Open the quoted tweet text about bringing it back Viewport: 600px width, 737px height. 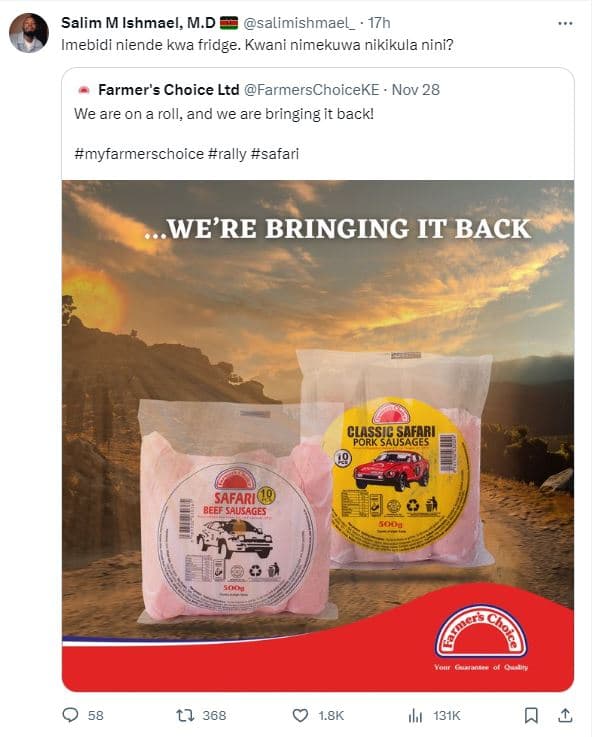[x=224, y=114]
